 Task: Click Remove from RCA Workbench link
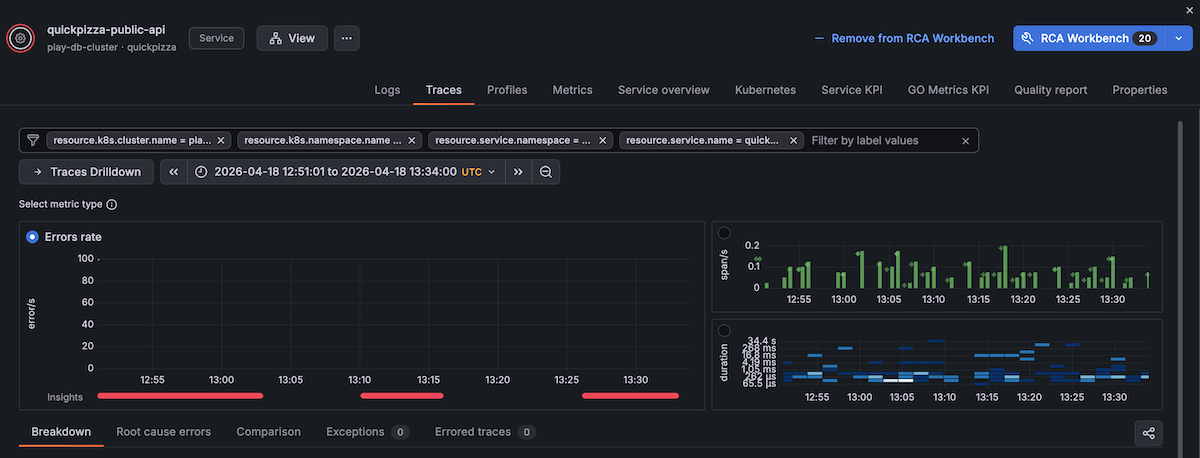click(x=904, y=38)
